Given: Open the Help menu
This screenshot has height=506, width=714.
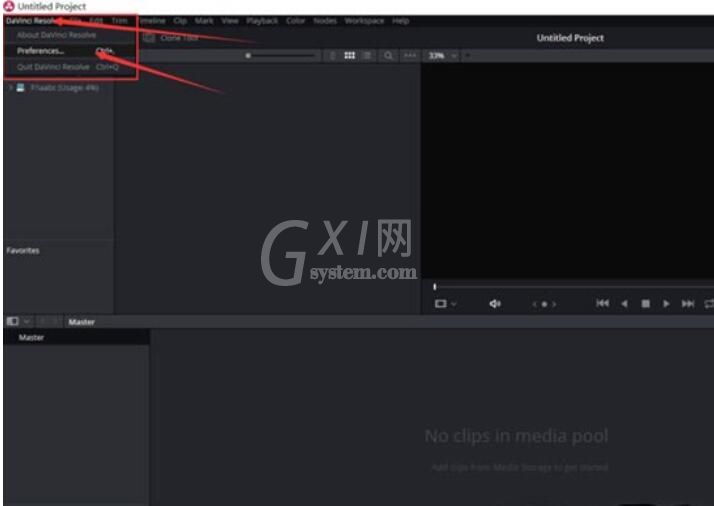Looking at the screenshot, I should [x=401, y=20].
